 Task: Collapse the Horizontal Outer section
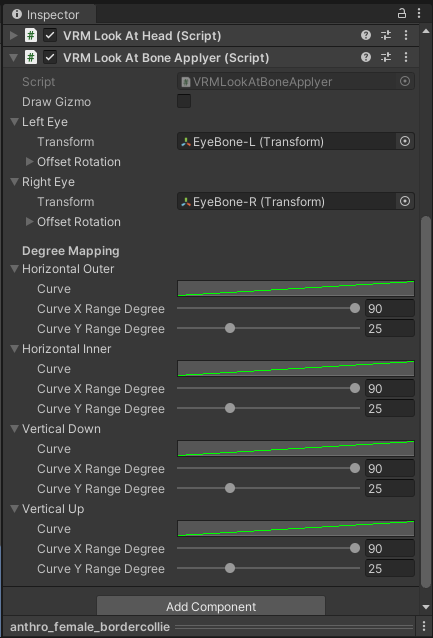(x=15, y=269)
